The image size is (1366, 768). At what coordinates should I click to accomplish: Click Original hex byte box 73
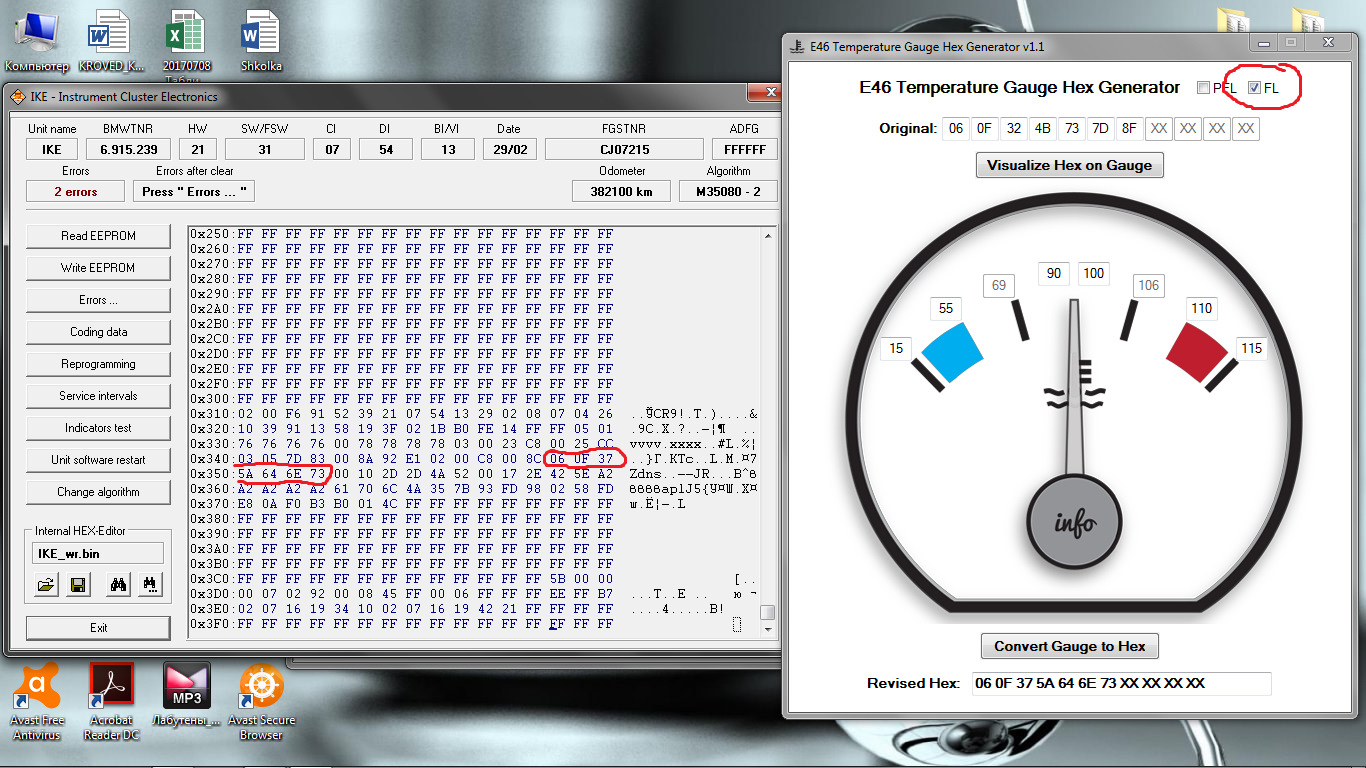pos(1072,128)
